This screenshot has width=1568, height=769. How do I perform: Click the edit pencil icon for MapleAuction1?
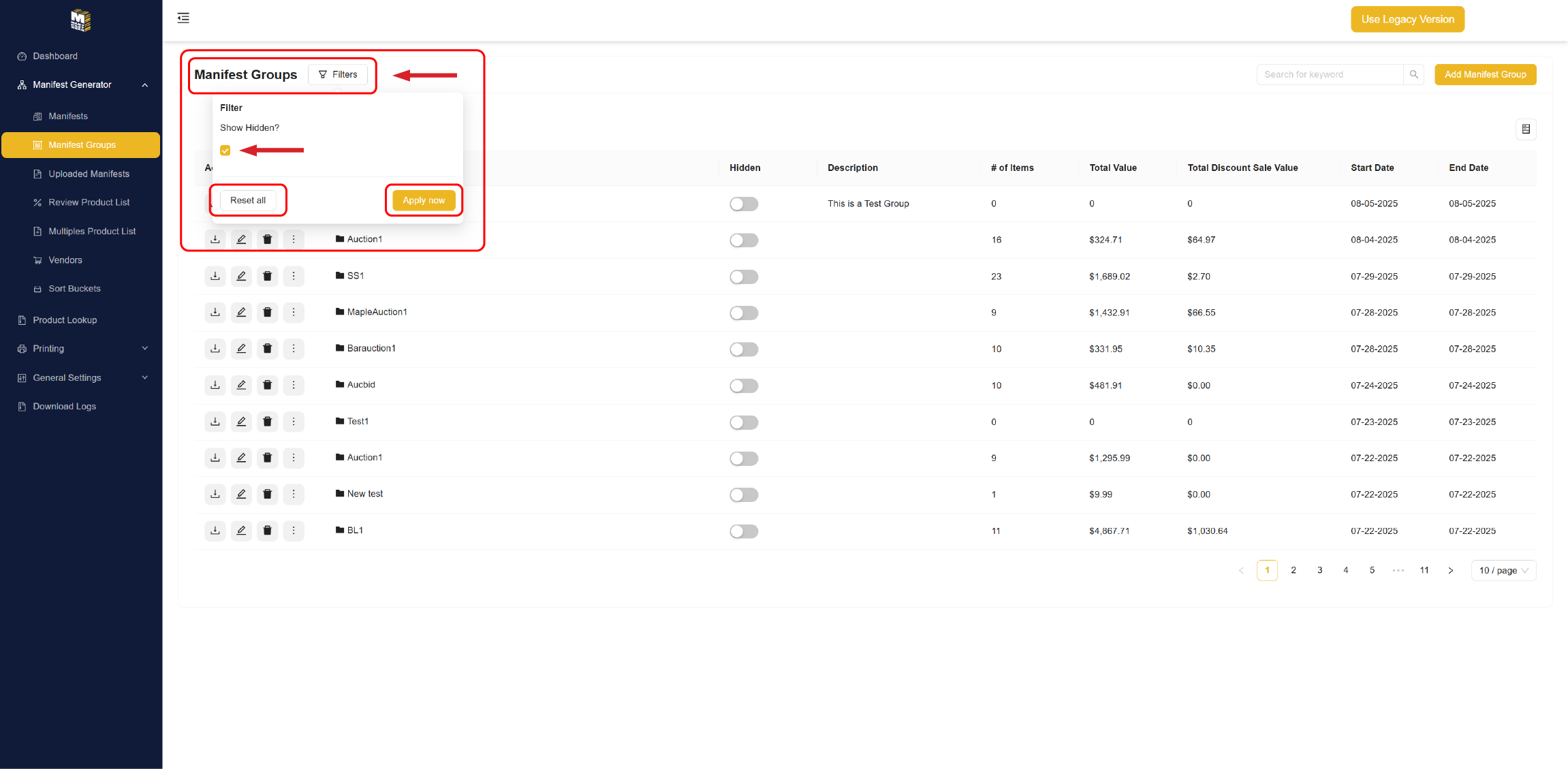coord(241,312)
